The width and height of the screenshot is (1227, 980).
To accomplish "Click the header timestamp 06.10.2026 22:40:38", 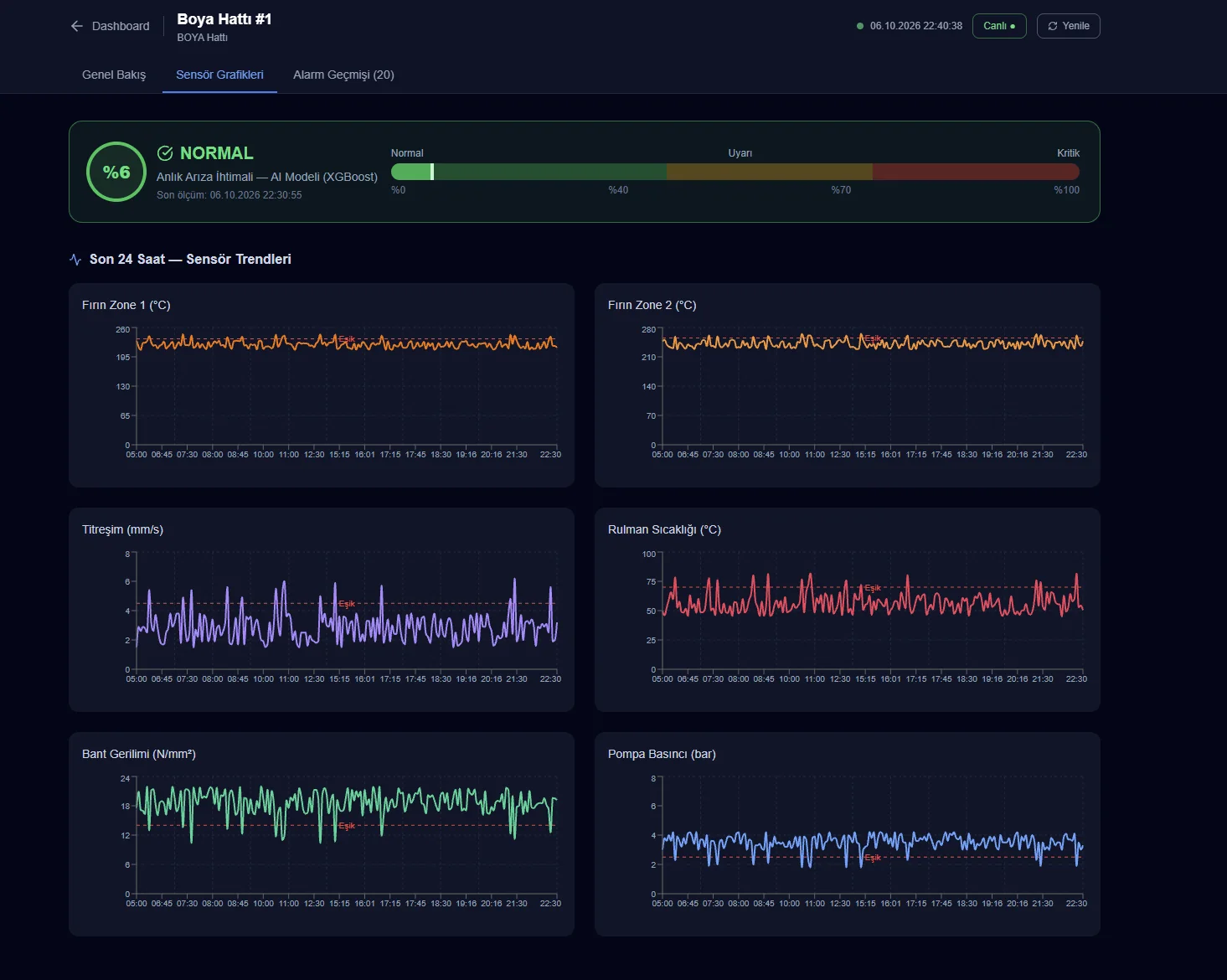I will 916,26.
